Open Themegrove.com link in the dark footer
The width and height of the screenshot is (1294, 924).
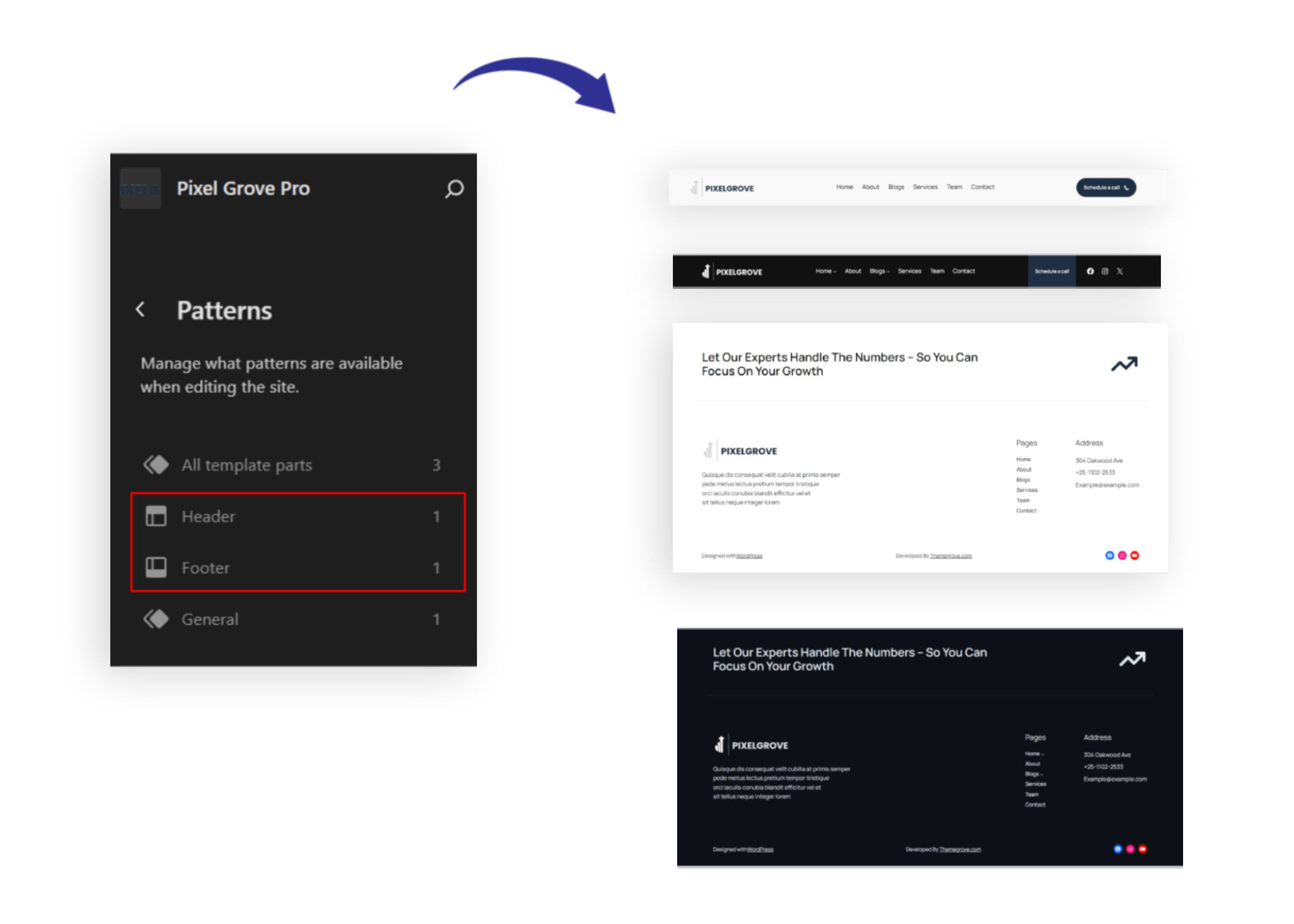[960, 849]
